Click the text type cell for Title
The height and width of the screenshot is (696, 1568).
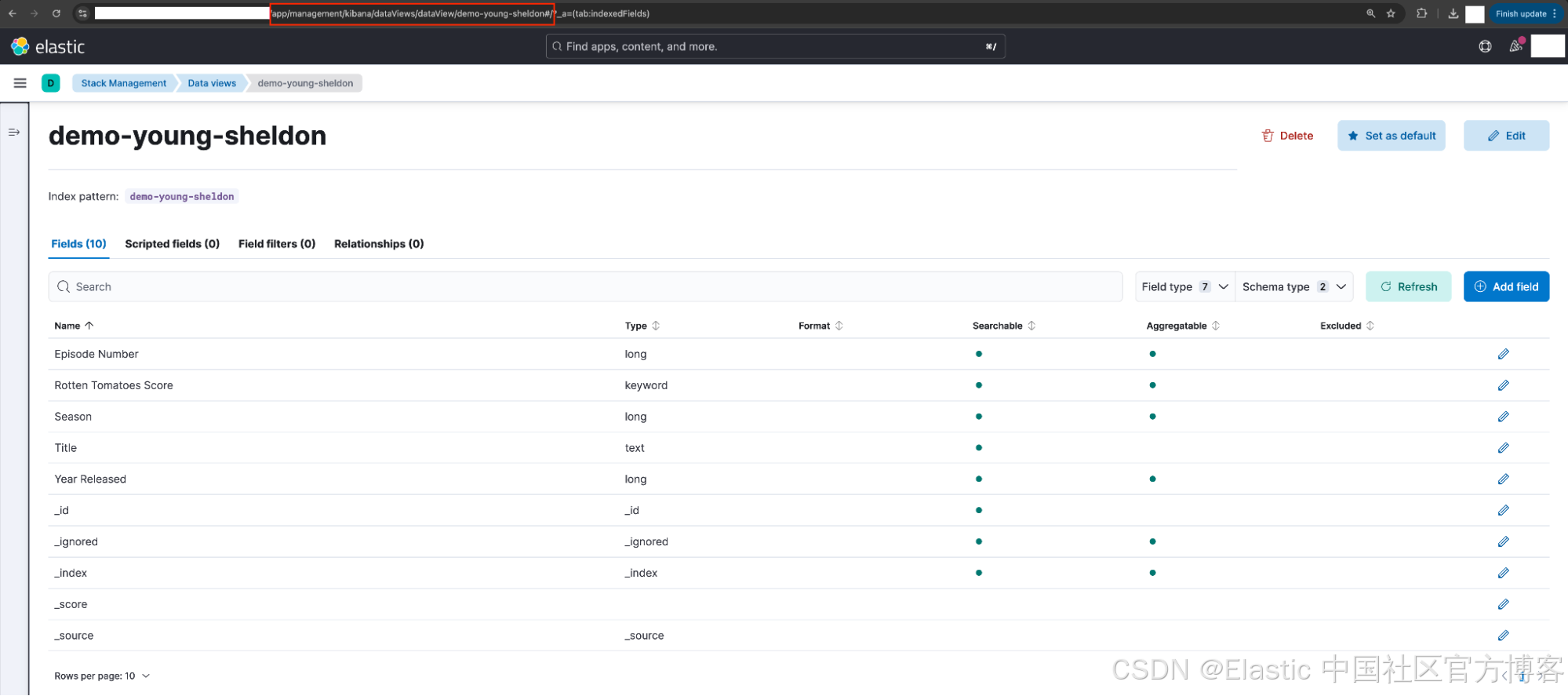635,448
